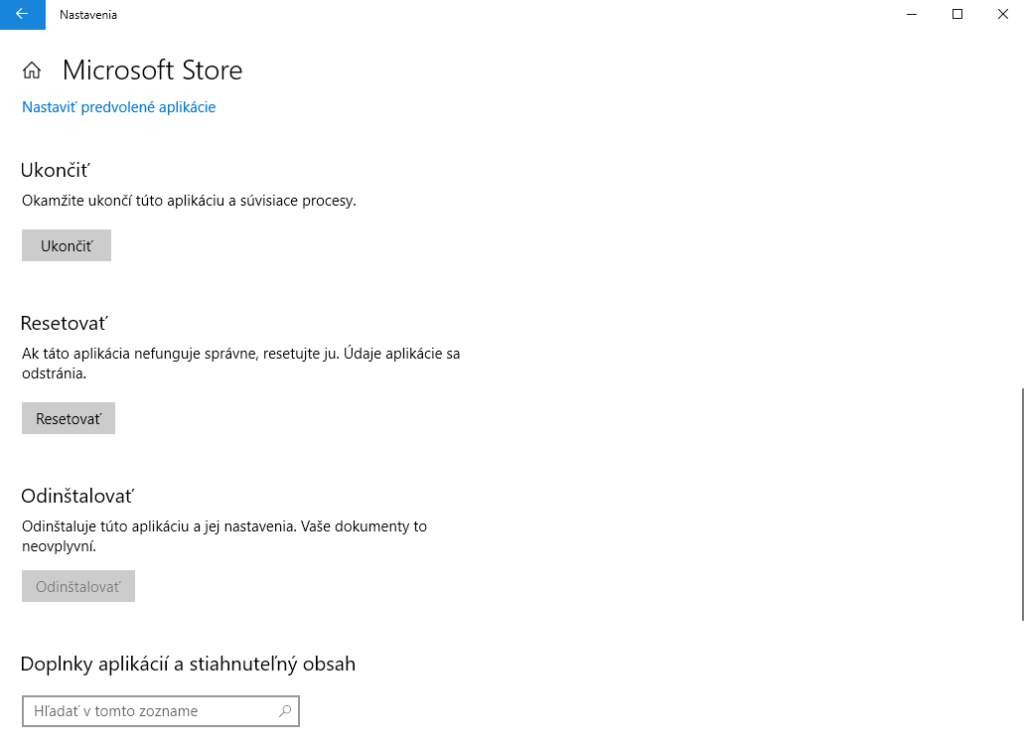Open the Nastaviť predvolené aplikácie link
The image size is (1024, 745).
(x=119, y=107)
